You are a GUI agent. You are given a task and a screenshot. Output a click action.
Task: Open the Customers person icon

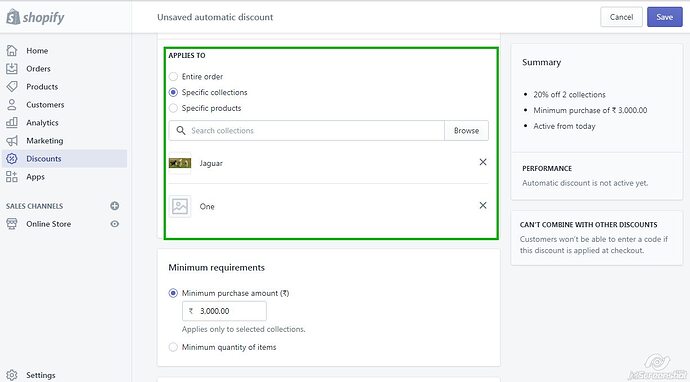tap(12, 105)
